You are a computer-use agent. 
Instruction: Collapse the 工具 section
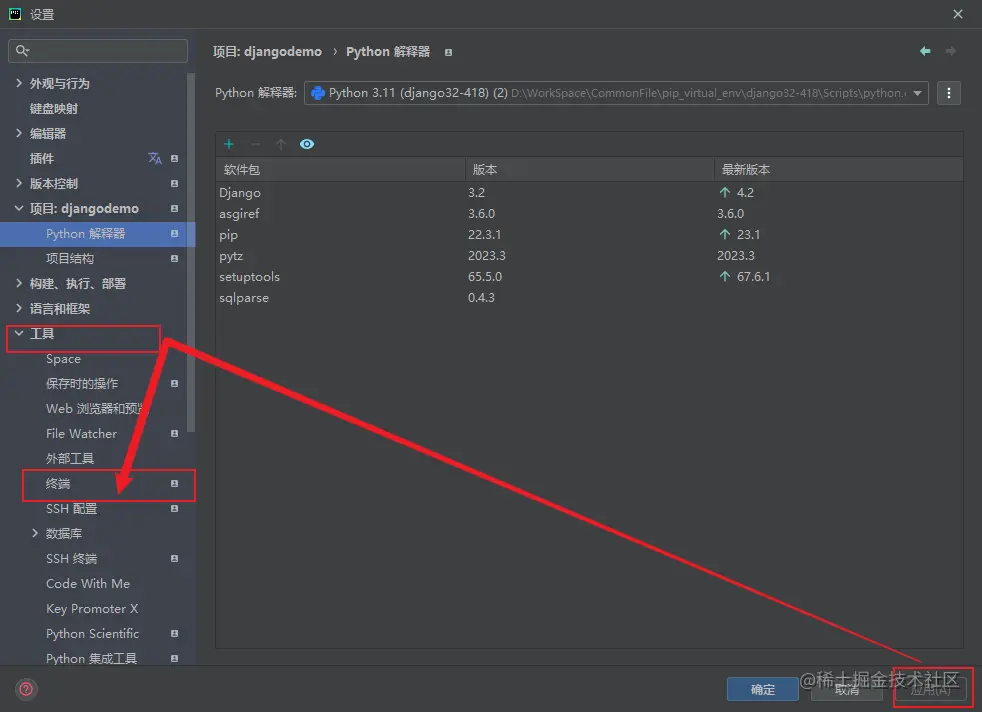(19, 333)
